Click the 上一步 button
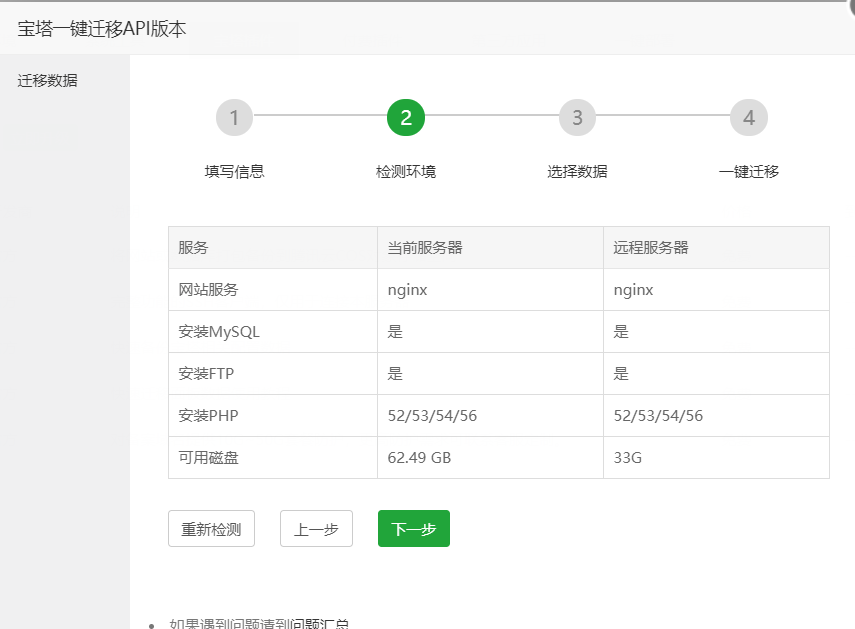The image size is (855, 629). (316, 528)
